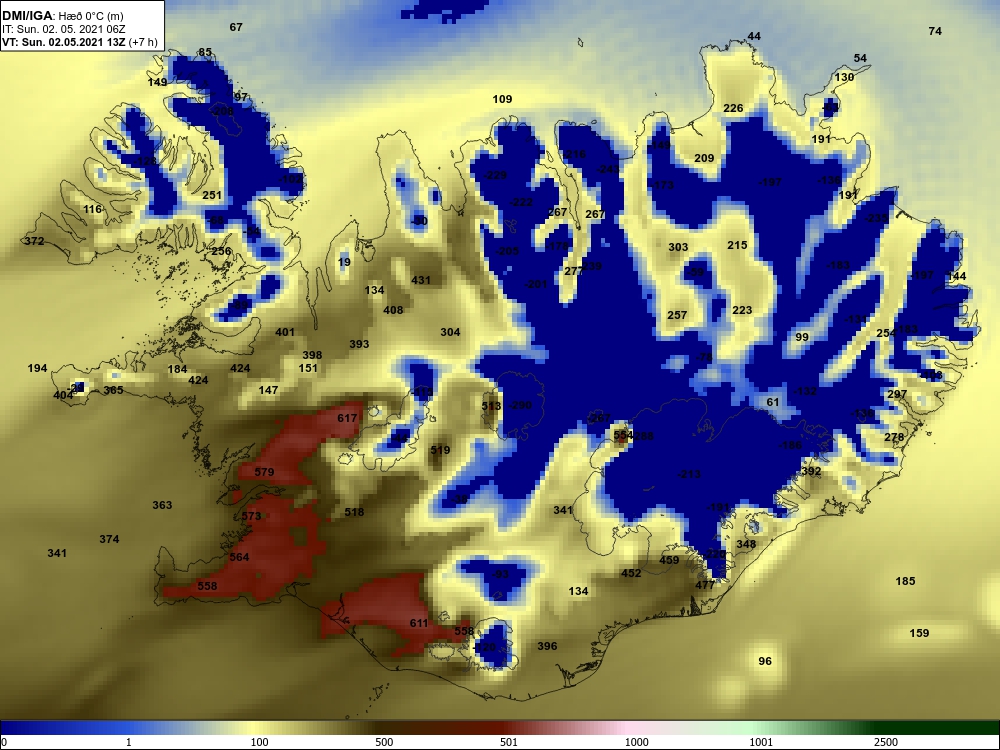Viewport: 1000px width, 750px height.
Task: Click the map value 223
Action: (742, 310)
